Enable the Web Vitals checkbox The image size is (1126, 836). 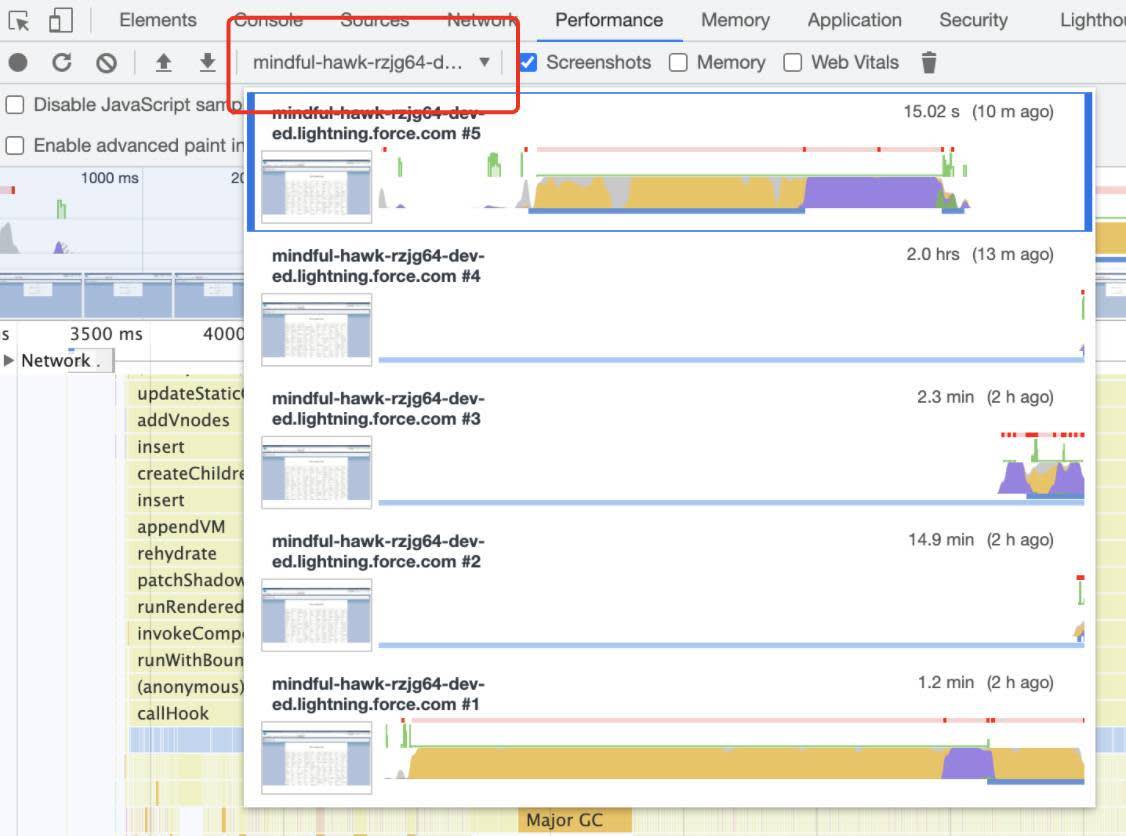pyautogui.click(x=793, y=63)
